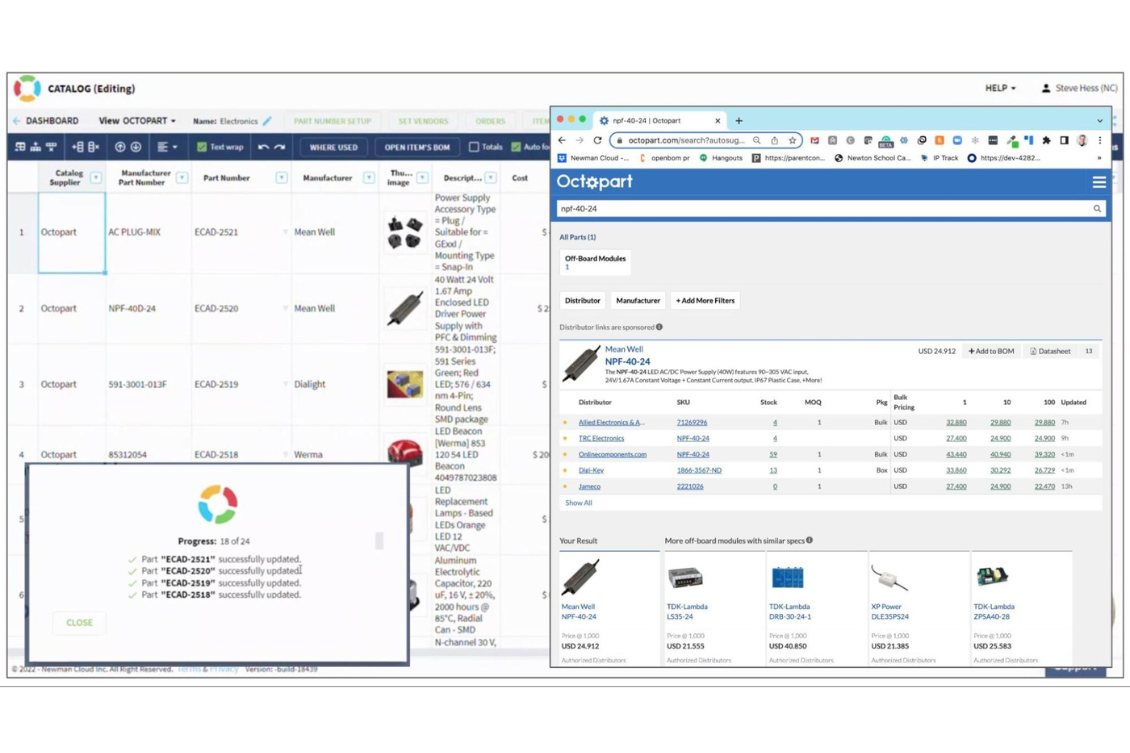The image size is (1130, 753).
Task: Open the text alignment dropdown
Action: pos(167,147)
